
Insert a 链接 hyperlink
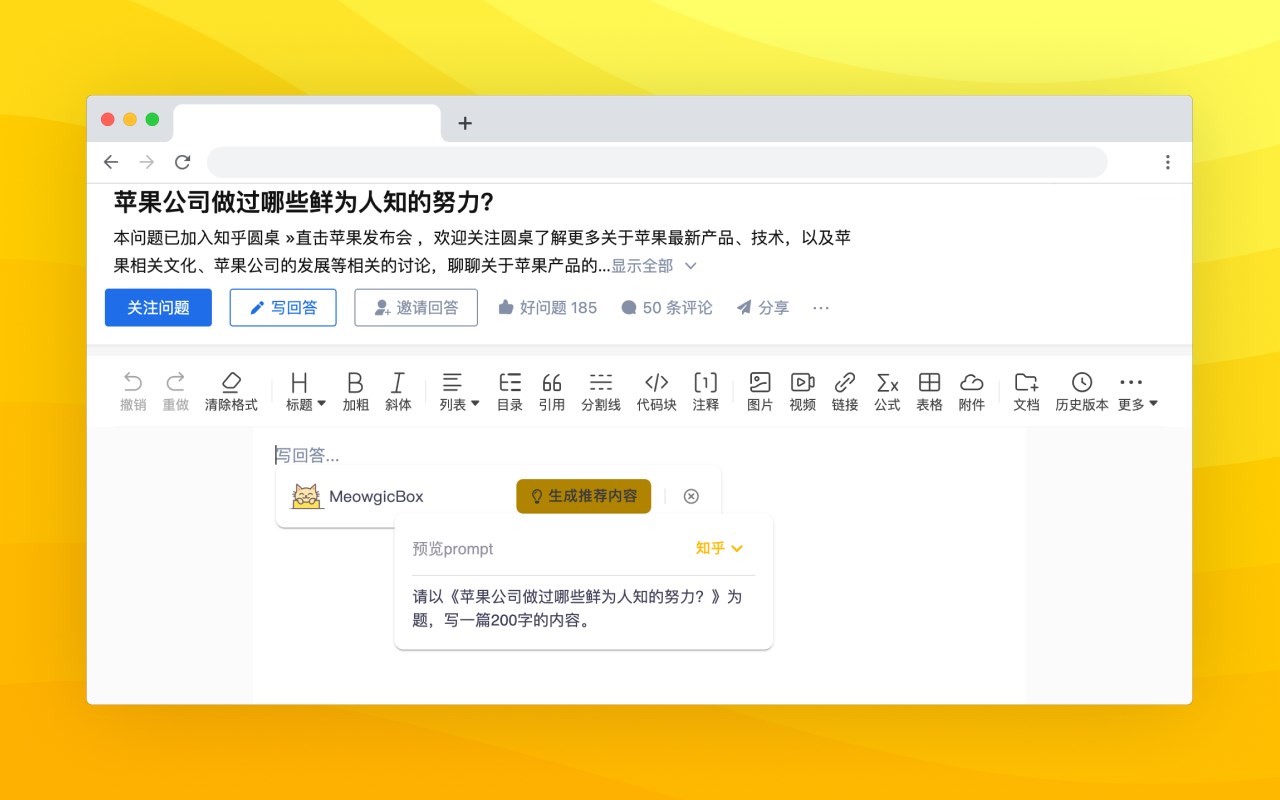pos(845,391)
